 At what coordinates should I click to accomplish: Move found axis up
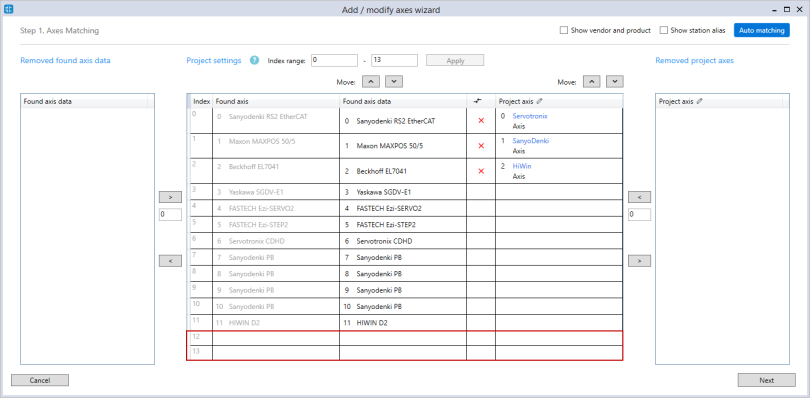click(371, 81)
